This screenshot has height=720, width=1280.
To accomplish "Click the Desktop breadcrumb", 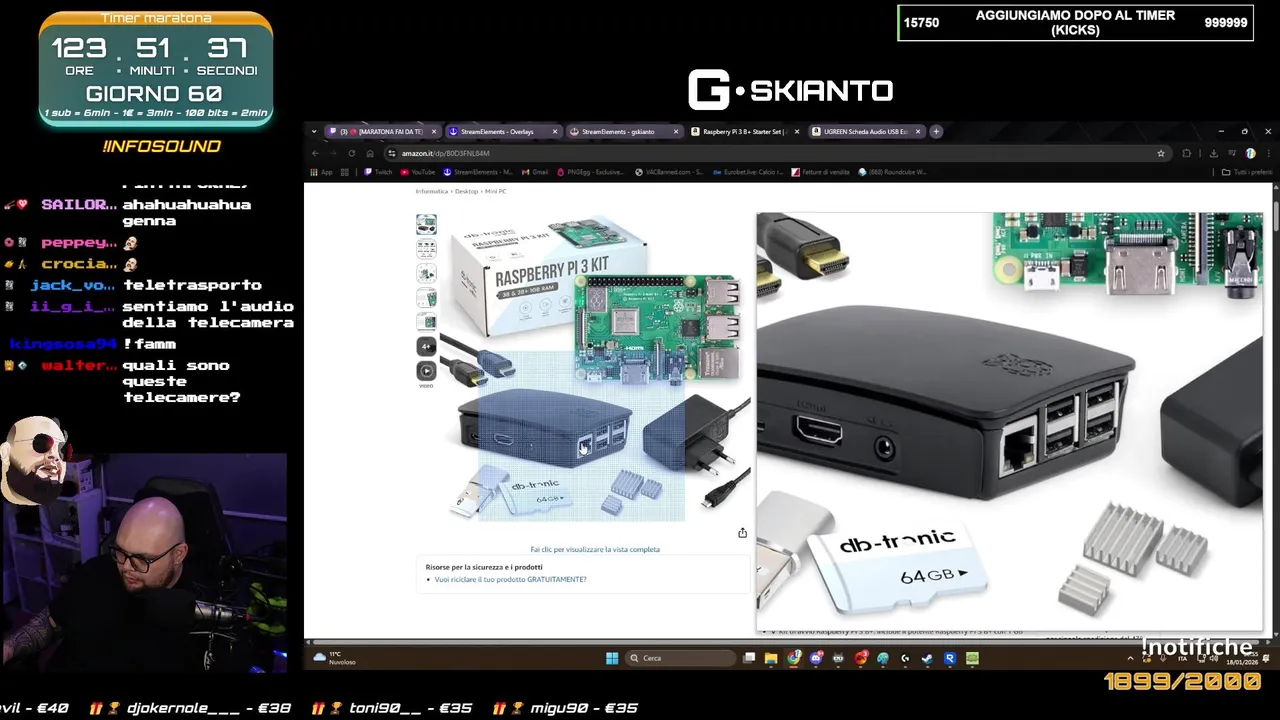I will [x=467, y=191].
